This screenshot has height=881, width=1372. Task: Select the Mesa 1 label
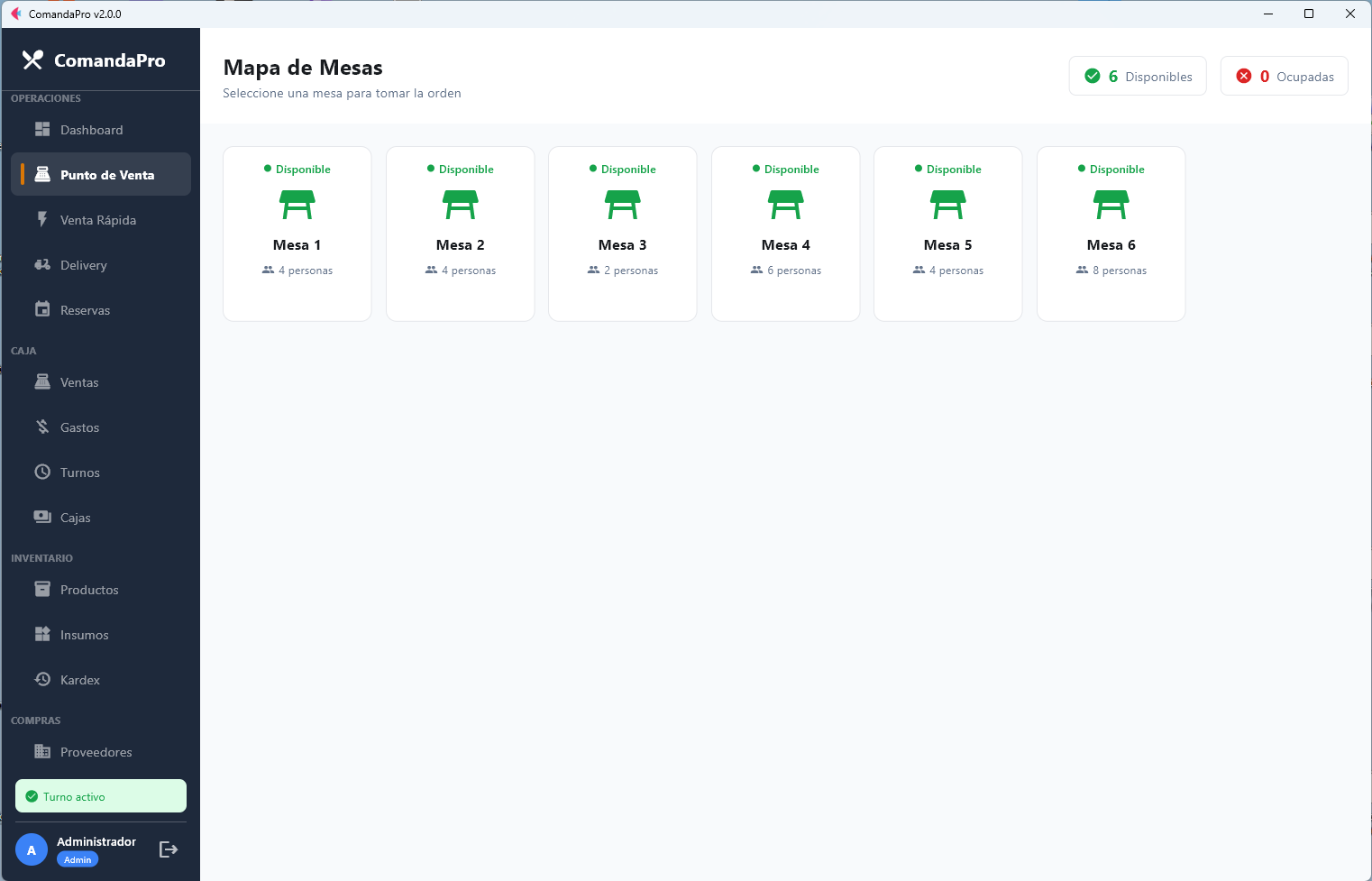click(x=297, y=244)
